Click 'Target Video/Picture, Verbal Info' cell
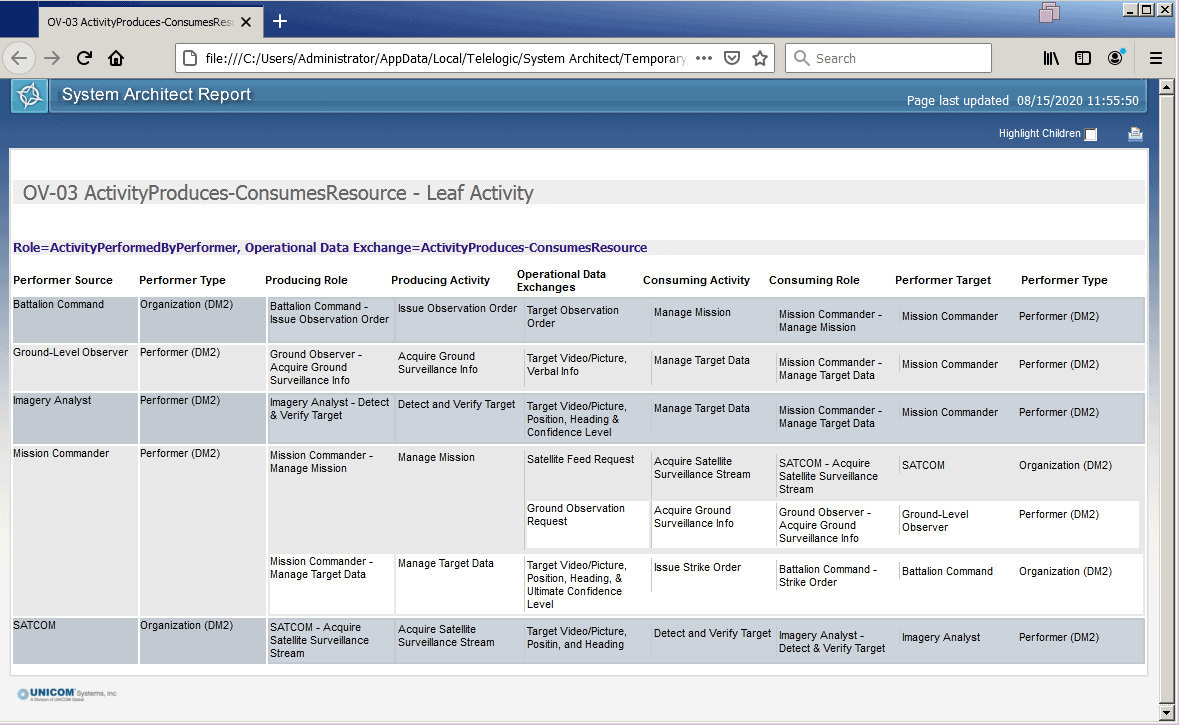This screenshot has width=1179, height=725. [x=576, y=365]
